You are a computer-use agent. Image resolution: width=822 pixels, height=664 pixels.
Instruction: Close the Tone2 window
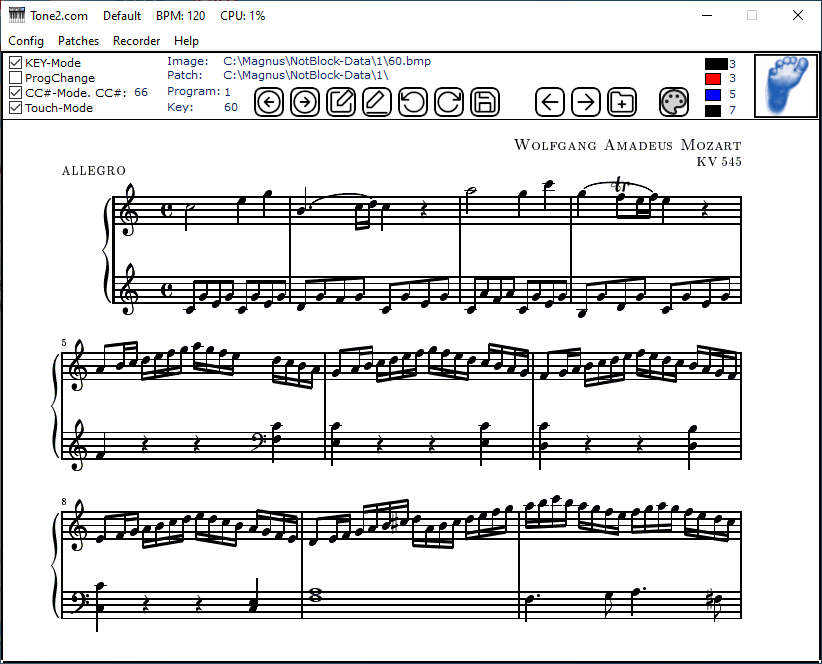point(798,15)
